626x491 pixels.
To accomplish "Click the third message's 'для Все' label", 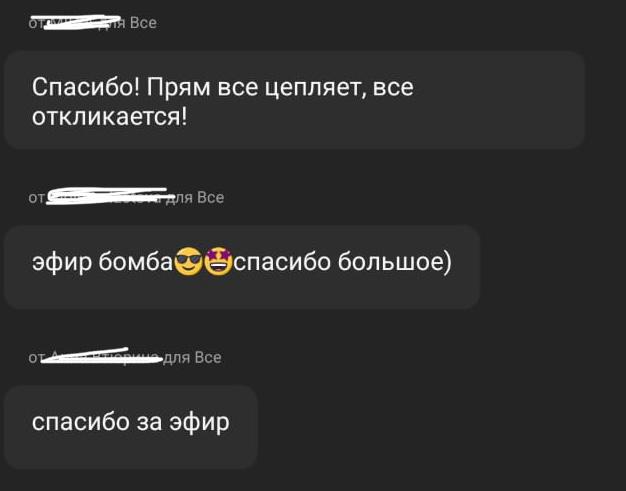I will point(192,357).
